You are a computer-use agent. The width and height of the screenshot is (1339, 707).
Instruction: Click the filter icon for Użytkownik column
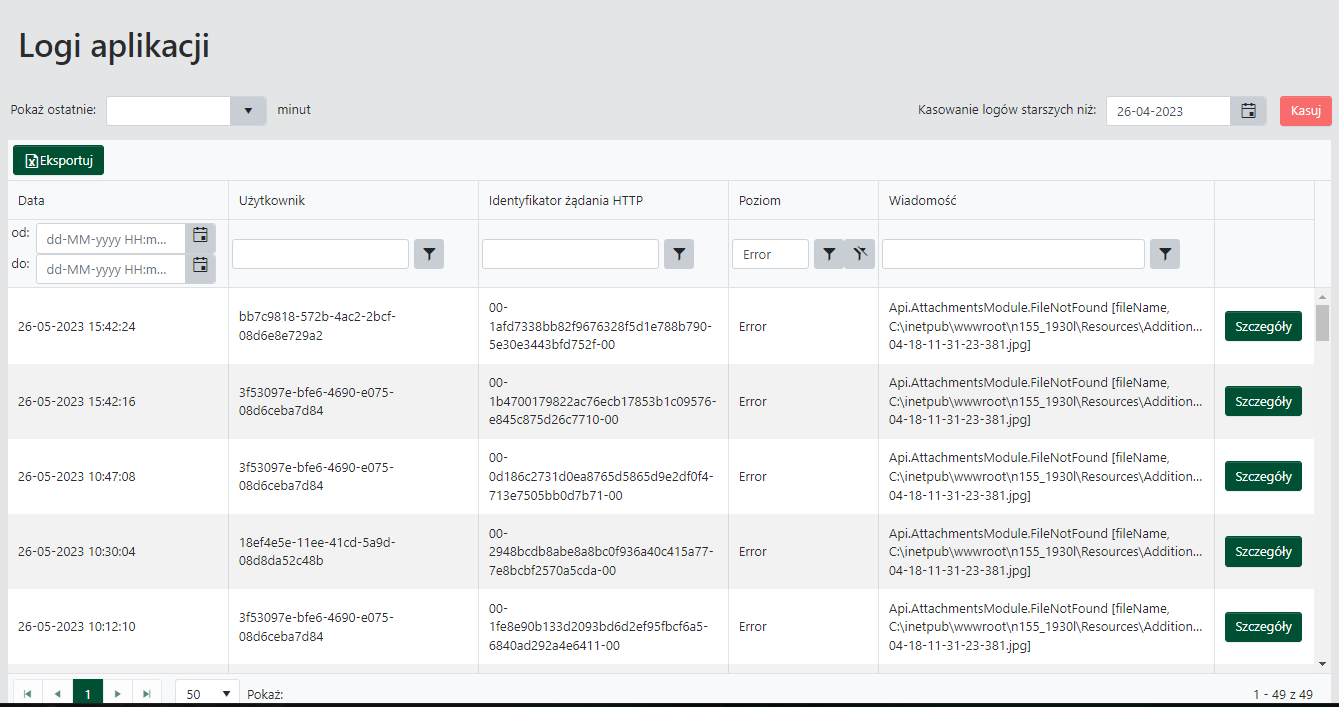pyautogui.click(x=429, y=255)
